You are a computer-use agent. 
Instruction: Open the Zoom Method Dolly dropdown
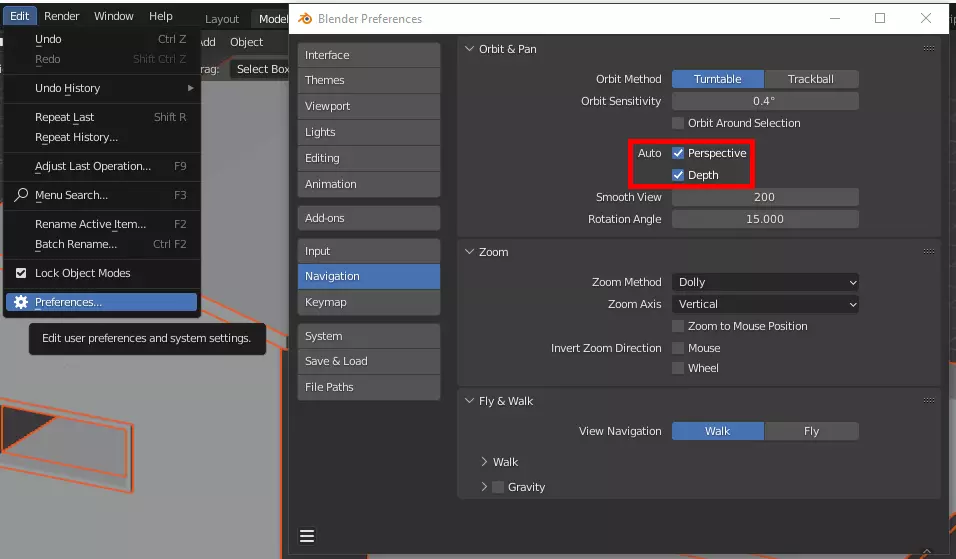(765, 282)
